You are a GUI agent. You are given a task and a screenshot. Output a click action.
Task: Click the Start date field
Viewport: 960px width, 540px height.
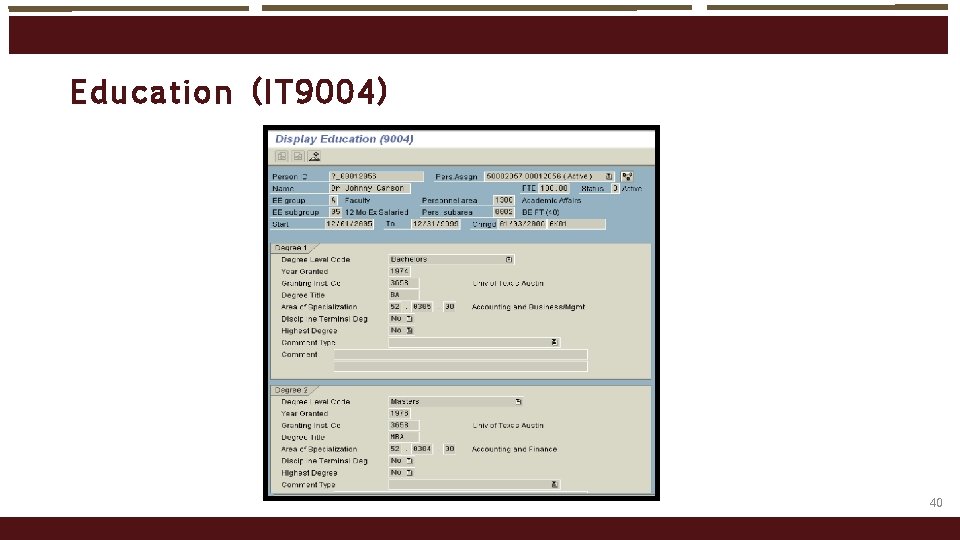349,224
